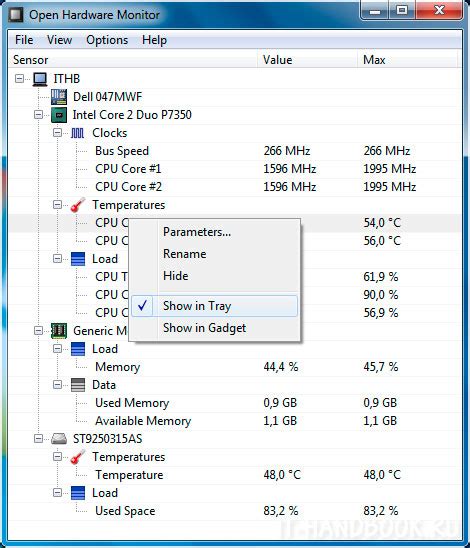Collapse the ST9250315AS drive node
470x548 pixels.
tap(38, 439)
